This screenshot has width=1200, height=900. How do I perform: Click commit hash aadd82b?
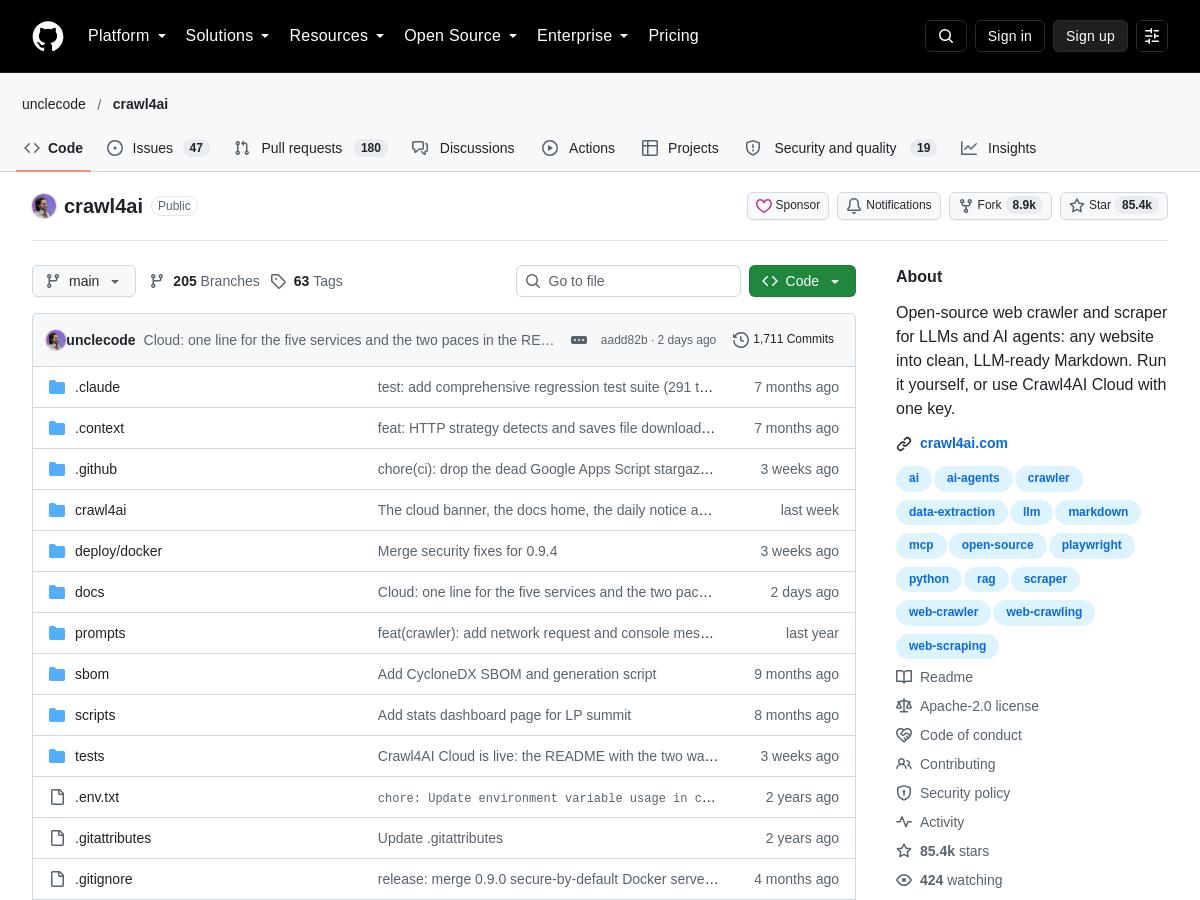624,340
